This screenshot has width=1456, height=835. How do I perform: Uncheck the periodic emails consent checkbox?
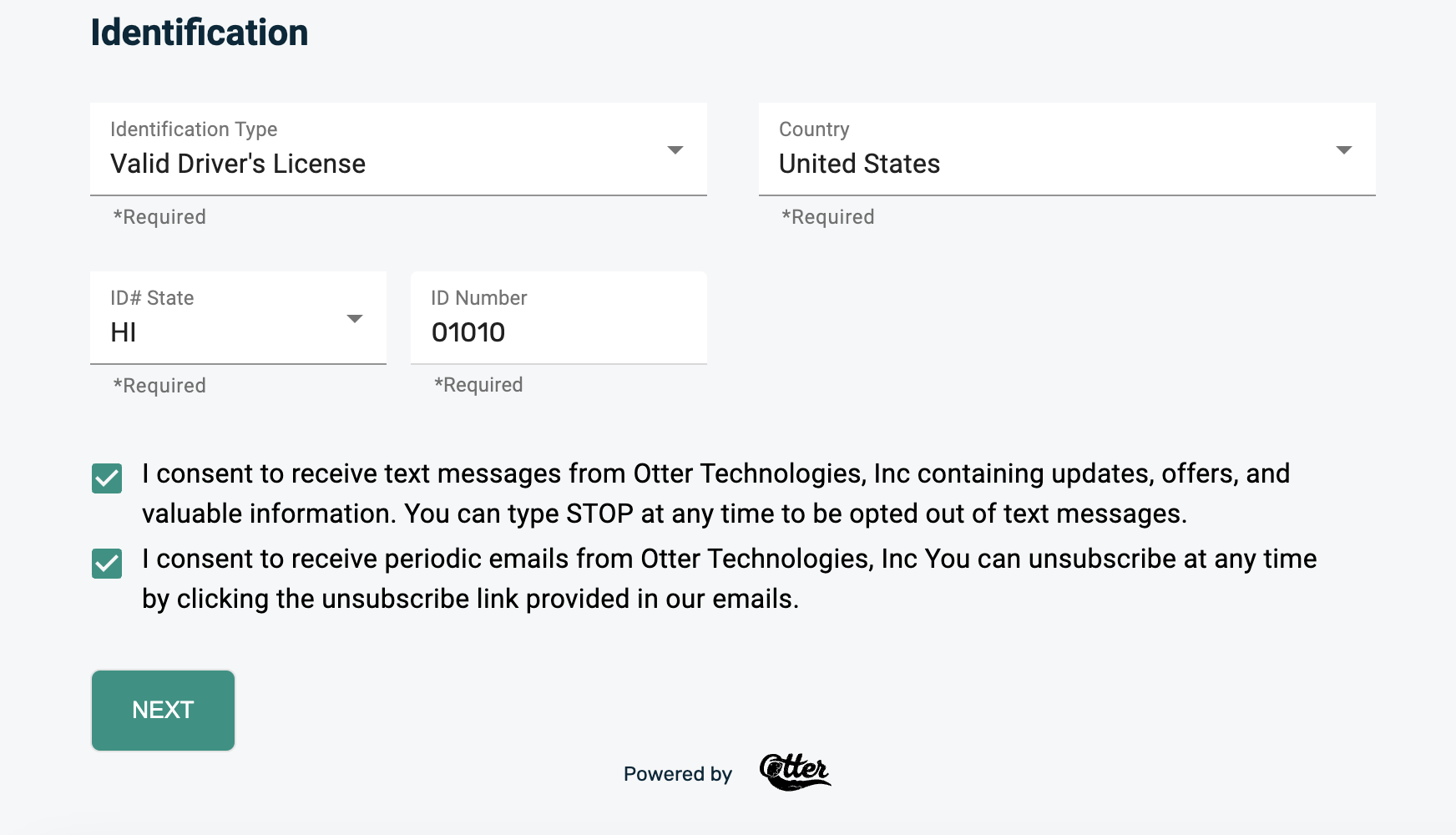107,564
